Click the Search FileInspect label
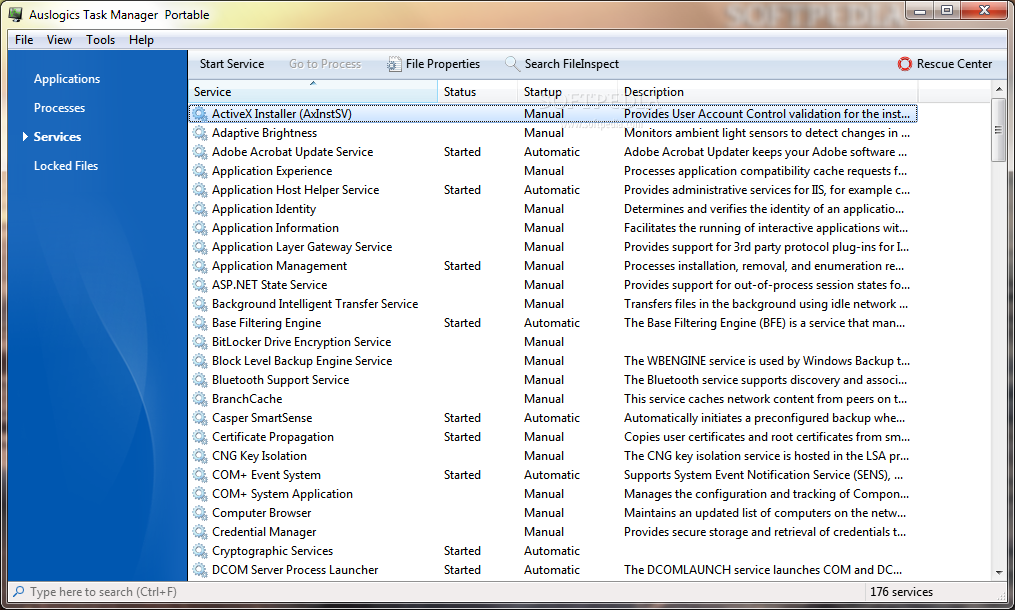The width and height of the screenshot is (1015, 610). tap(572, 64)
